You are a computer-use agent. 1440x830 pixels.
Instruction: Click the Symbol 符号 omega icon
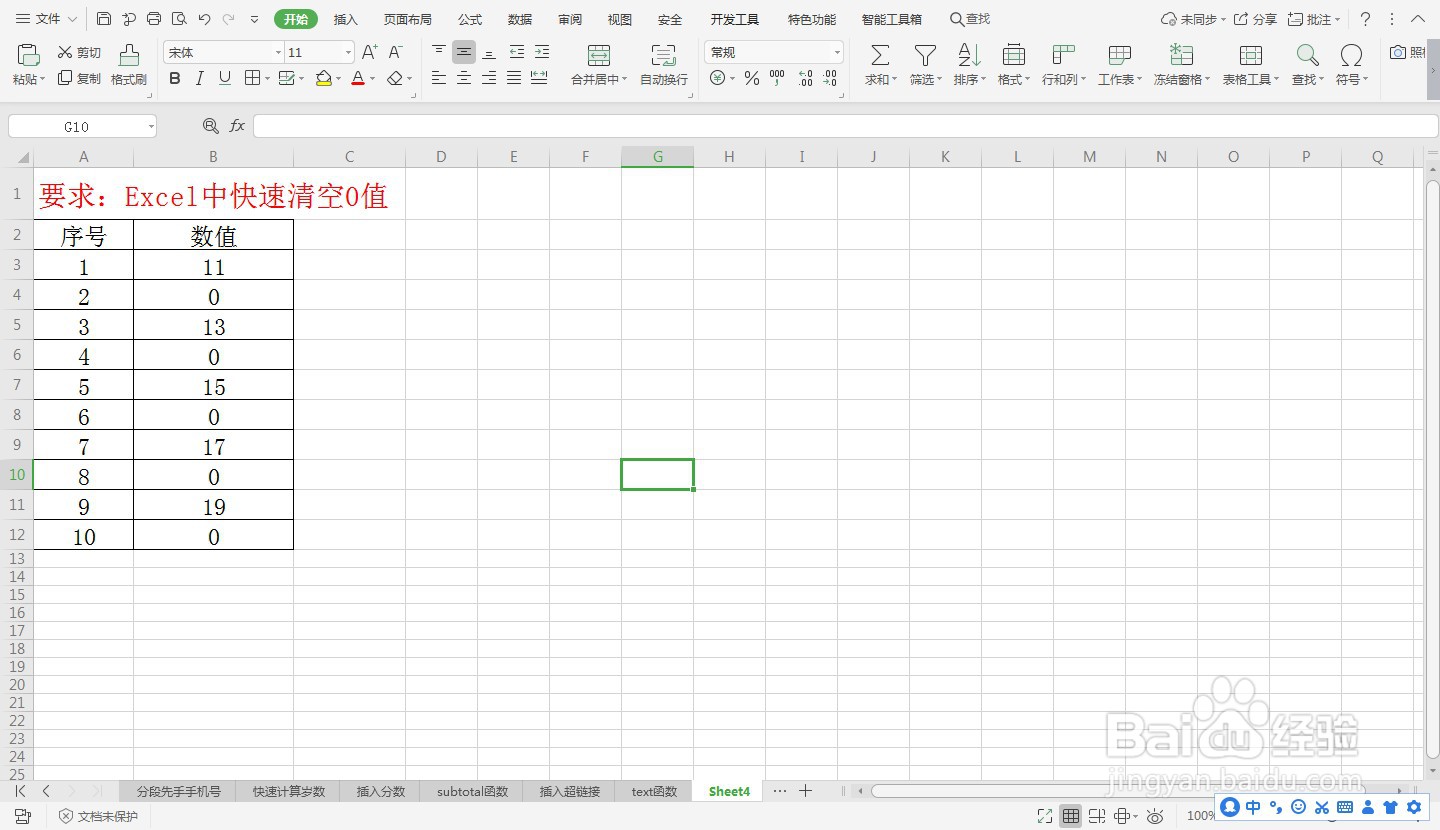pyautogui.click(x=1351, y=55)
